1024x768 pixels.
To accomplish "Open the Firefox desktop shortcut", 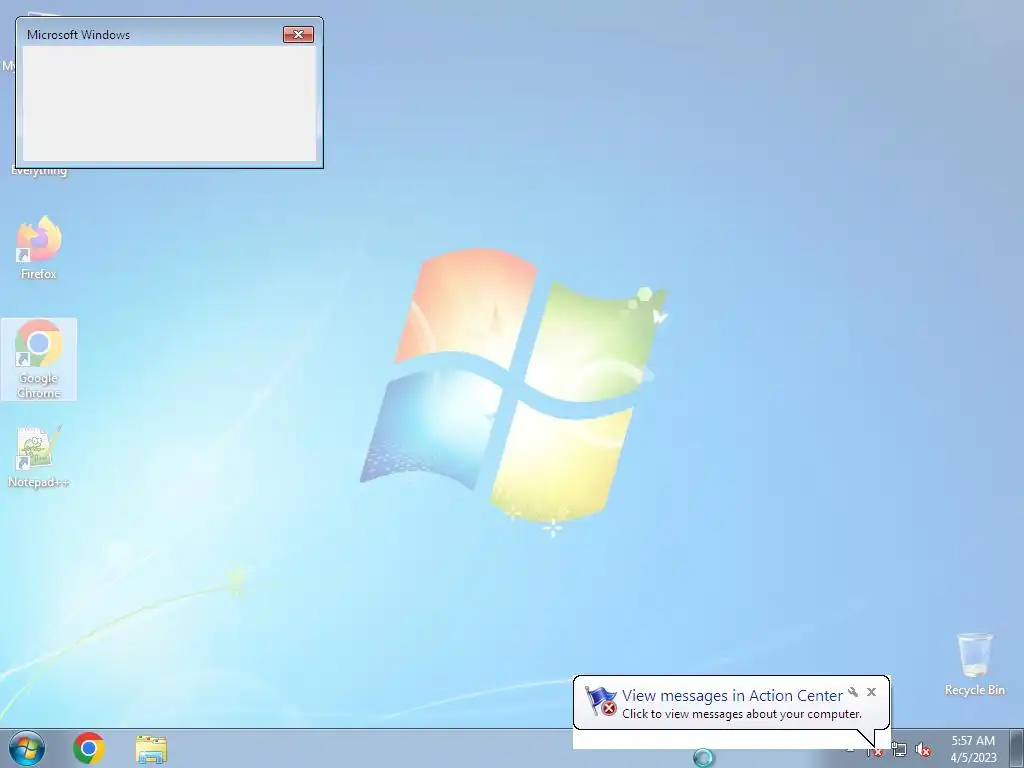I will [39, 248].
